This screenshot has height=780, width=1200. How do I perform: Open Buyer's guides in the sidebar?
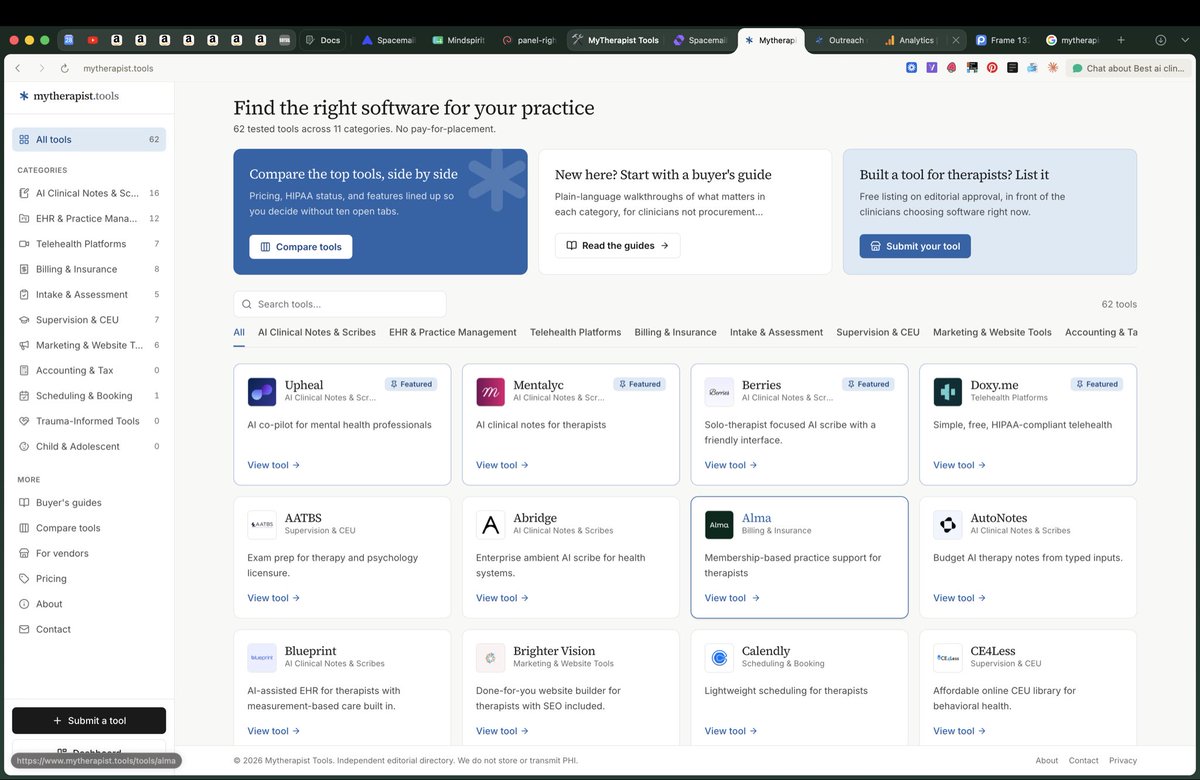coord(89,503)
